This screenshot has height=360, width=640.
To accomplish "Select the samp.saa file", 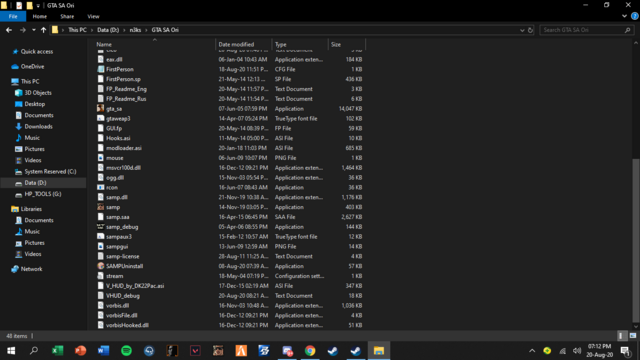I will (x=118, y=217).
